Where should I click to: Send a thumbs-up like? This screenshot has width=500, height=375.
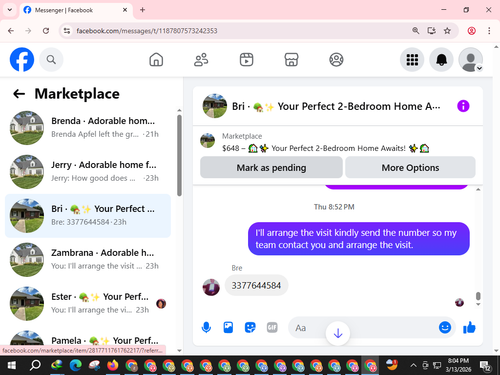coord(469,327)
